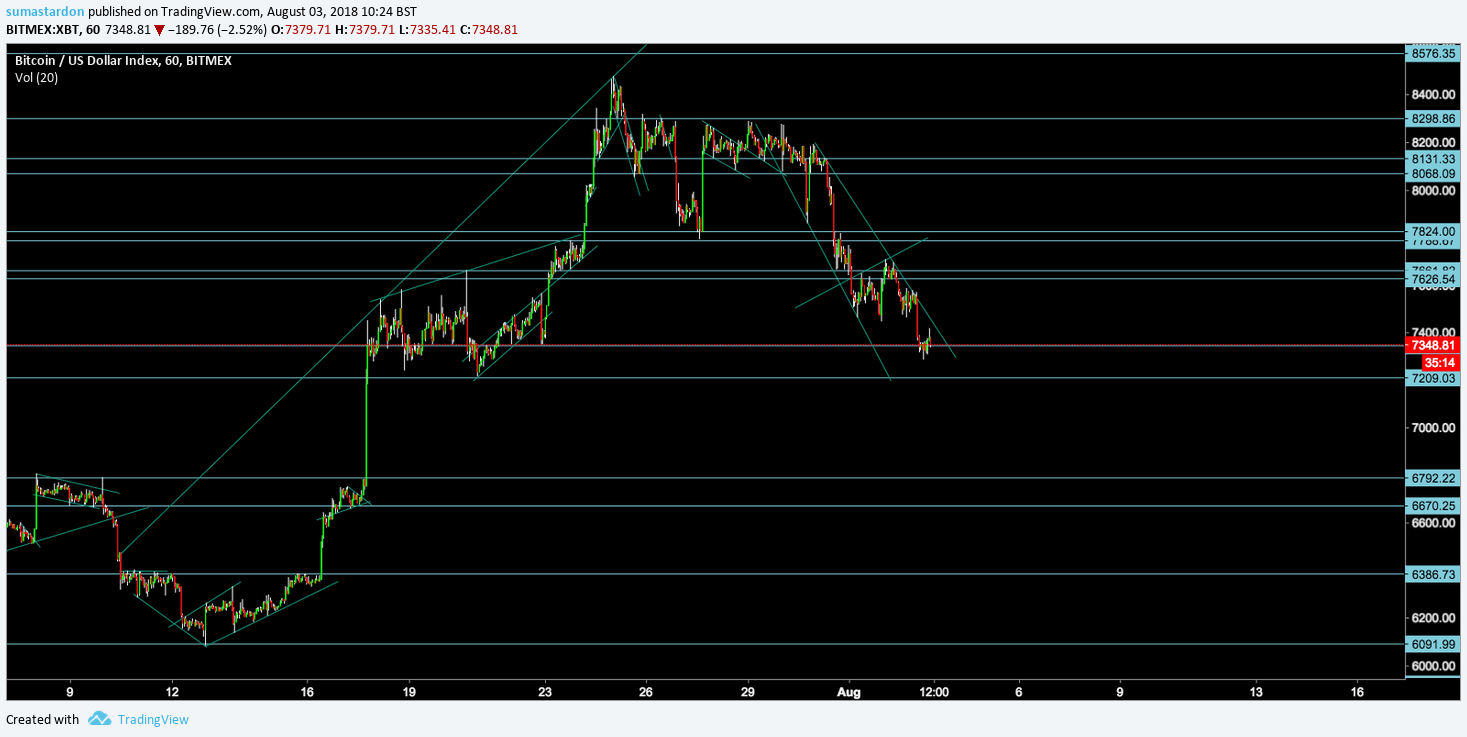
Task: Click the TradingView cloud logo icon
Action: [98, 718]
